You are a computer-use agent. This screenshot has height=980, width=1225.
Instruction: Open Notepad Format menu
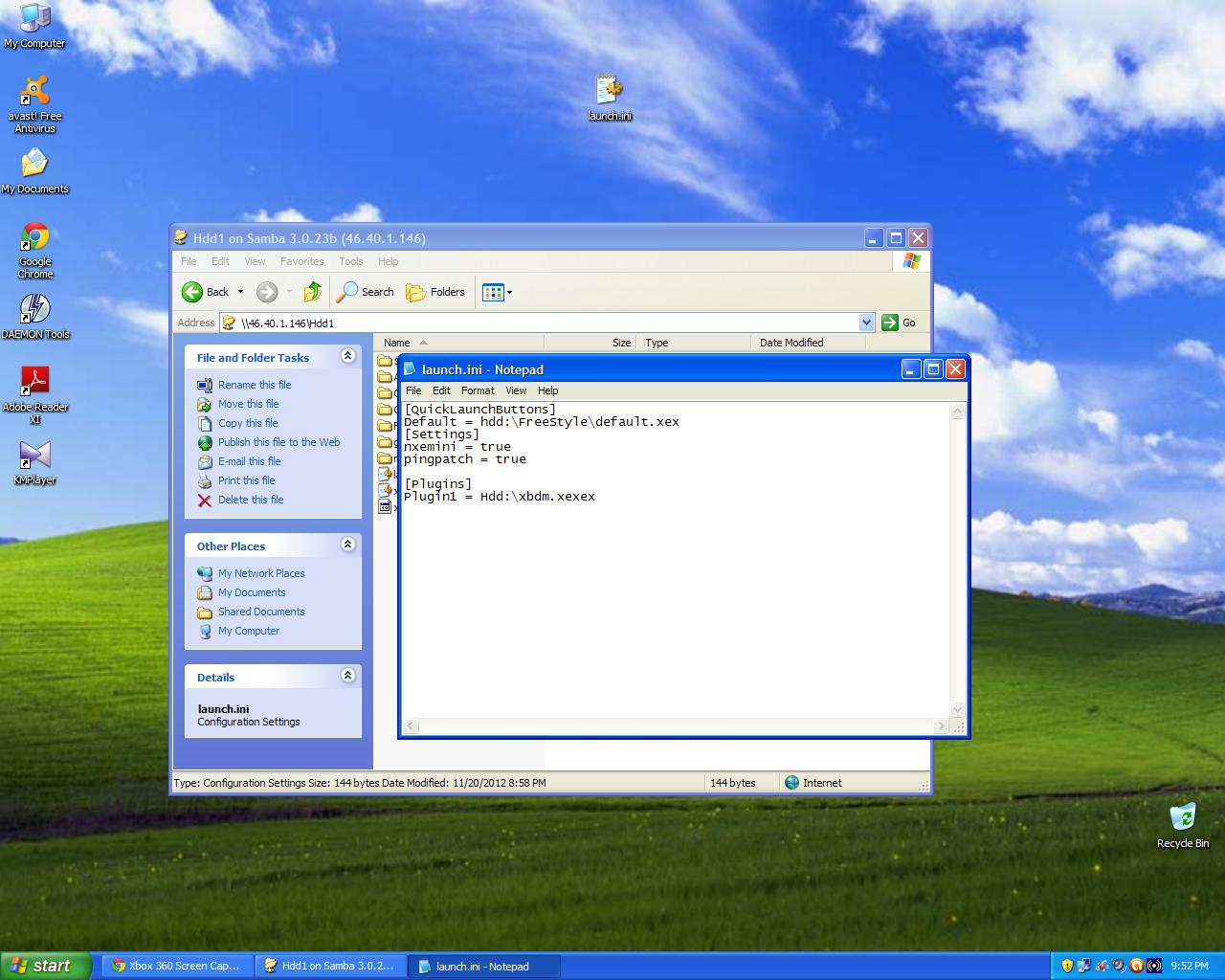pyautogui.click(x=478, y=390)
